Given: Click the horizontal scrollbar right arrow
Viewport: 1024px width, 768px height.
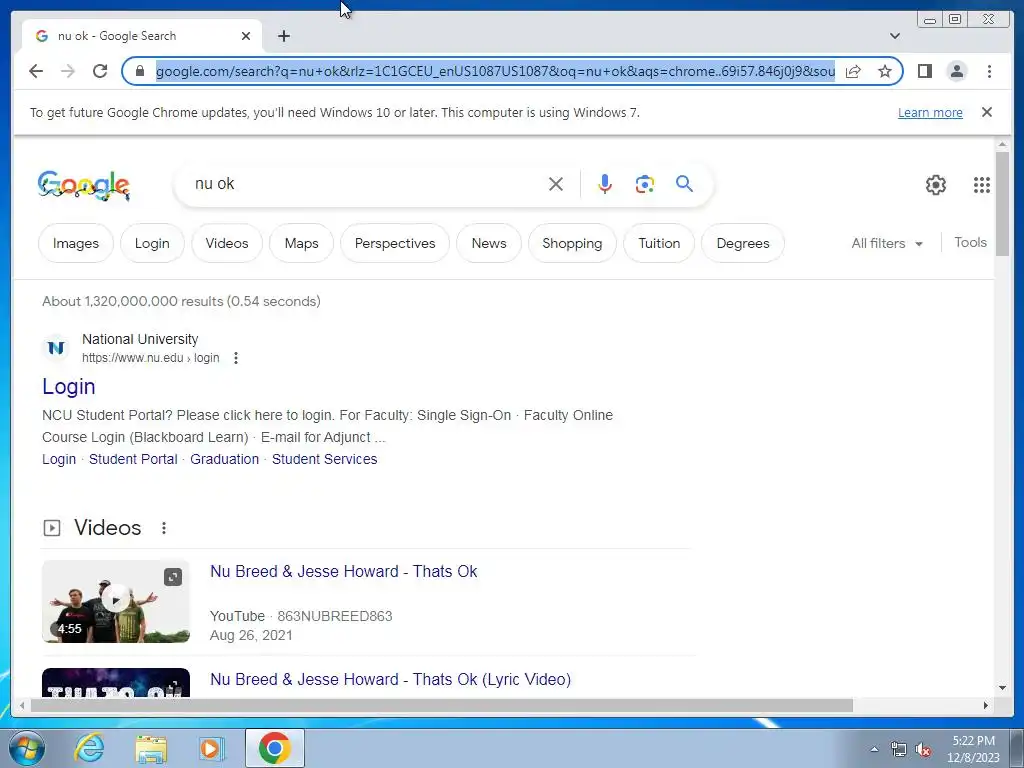Looking at the screenshot, I should pos(985,705).
